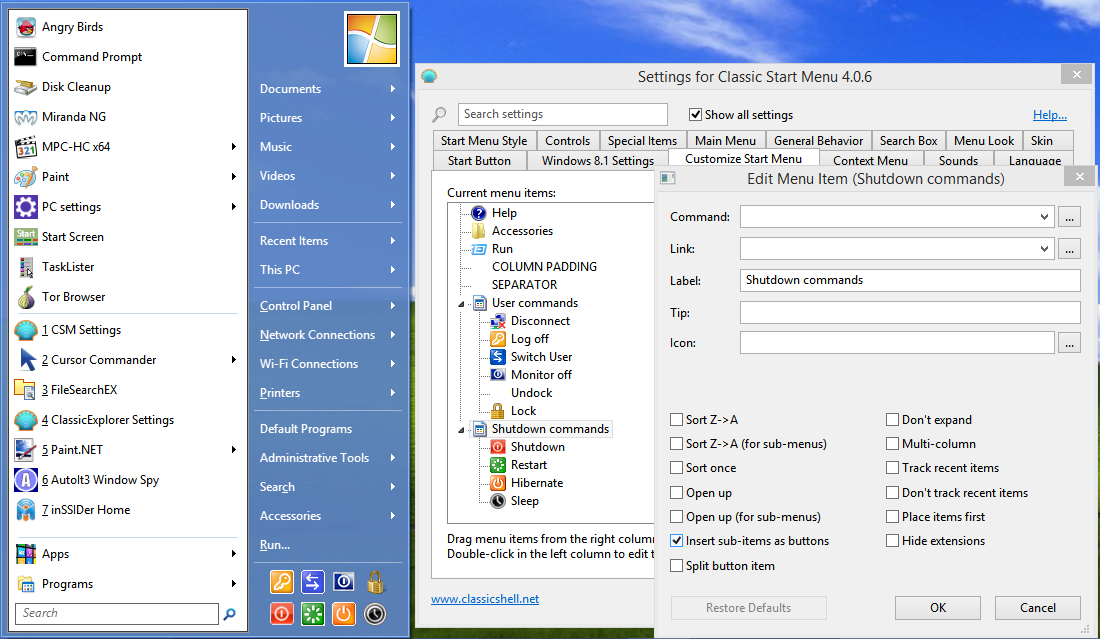This screenshot has height=639, width=1100.
Task: Click the MPC-HC x64 icon
Action: pos(26,147)
